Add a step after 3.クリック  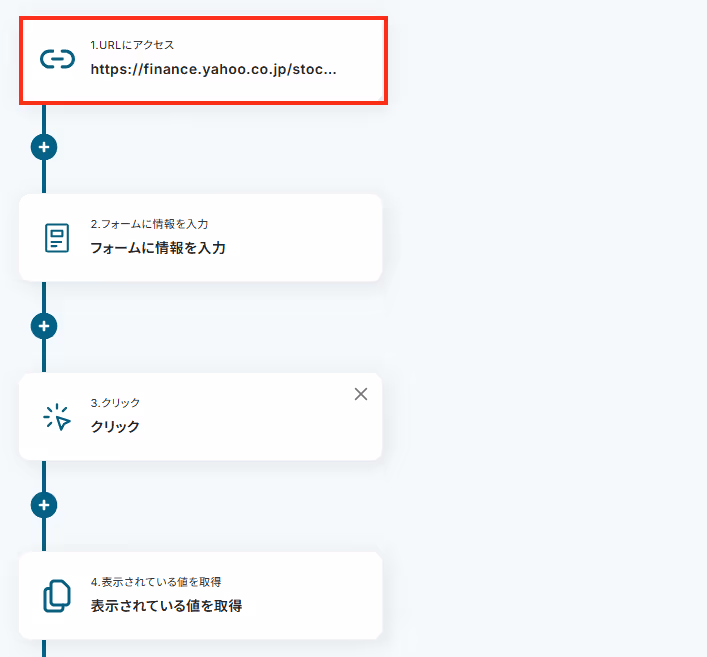point(44,505)
